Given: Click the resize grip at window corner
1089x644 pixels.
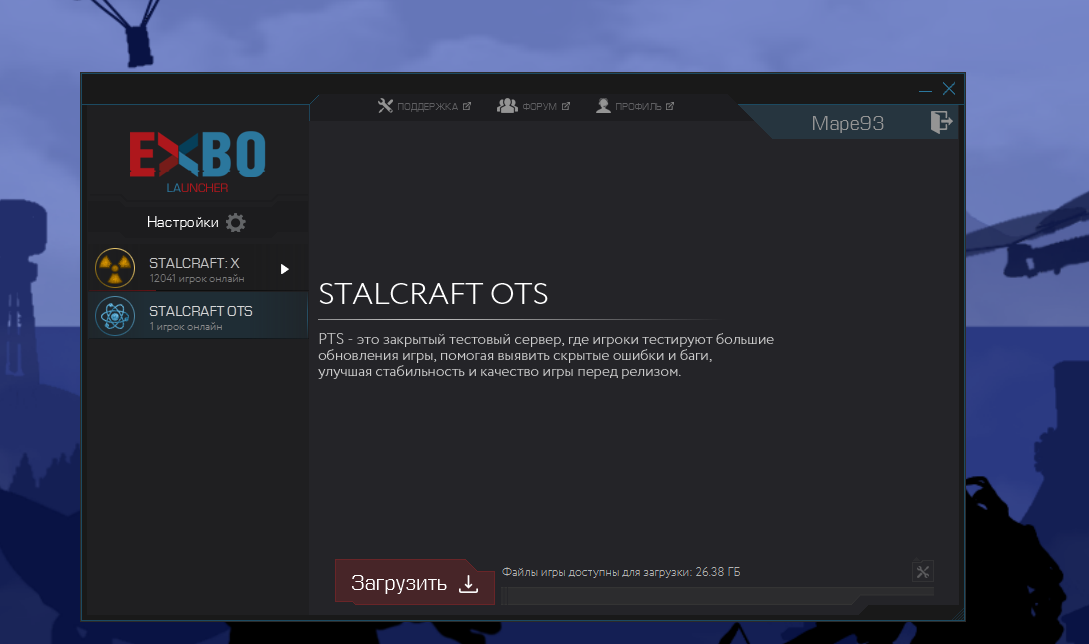Looking at the screenshot, I should (x=958, y=614).
